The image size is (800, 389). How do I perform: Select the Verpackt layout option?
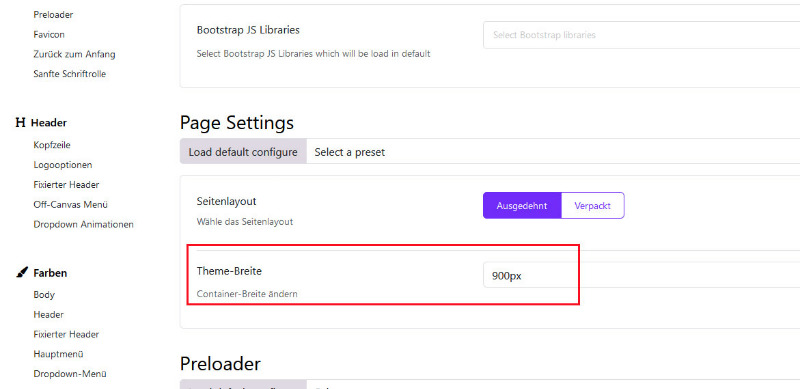pyautogui.click(x=592, y=206)
